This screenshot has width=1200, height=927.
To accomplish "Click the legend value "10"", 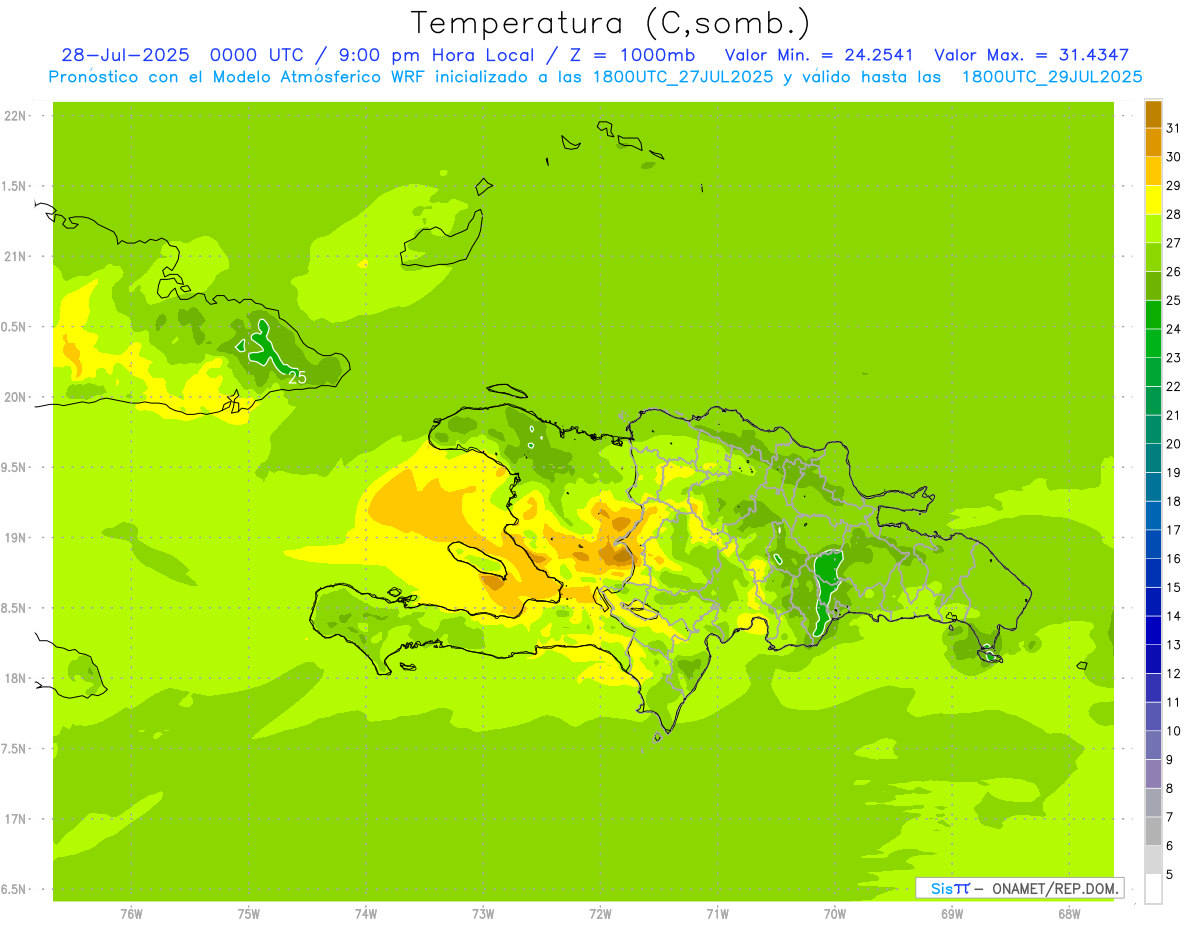I will [x=1173, y=731].
